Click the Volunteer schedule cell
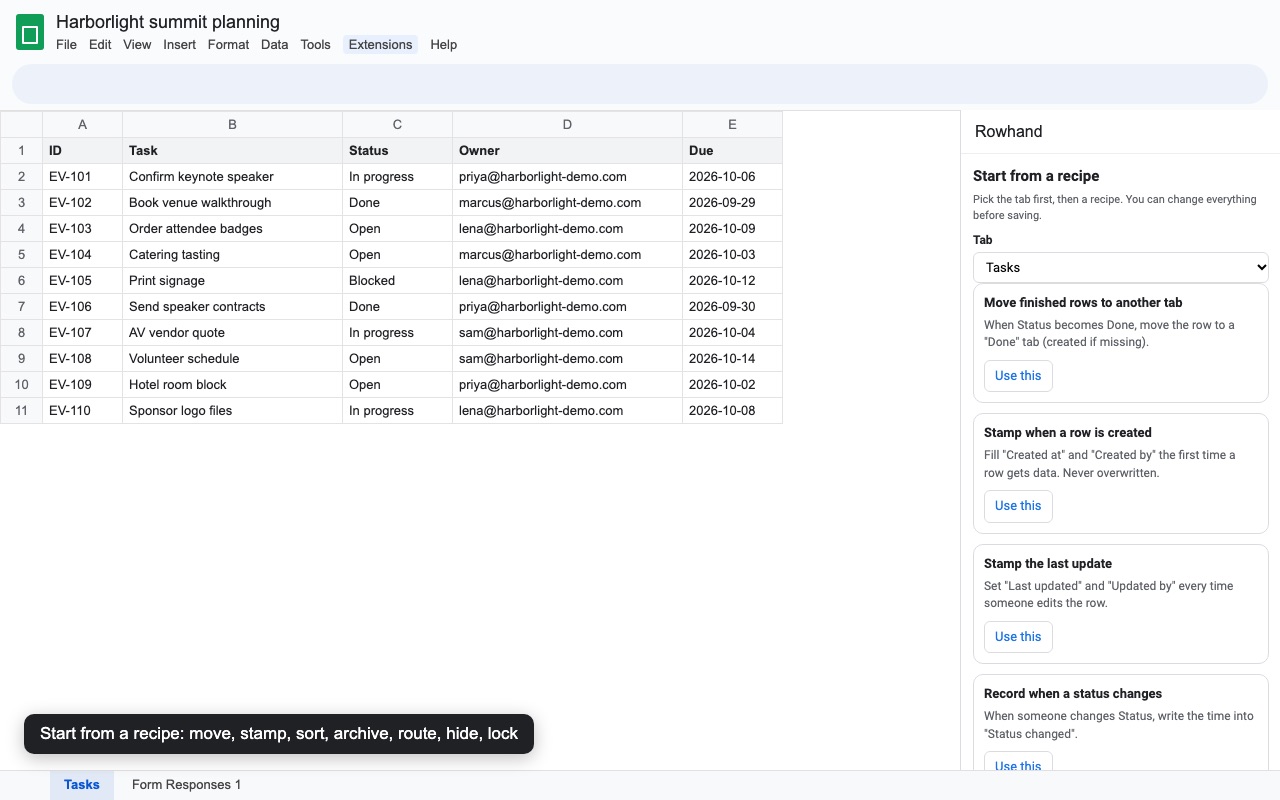The height and width of the screenshot is (800, 1280). tap(232, 359)
